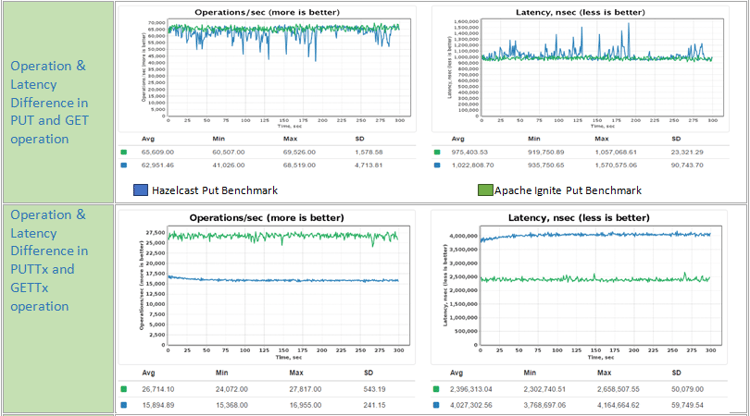
Task: Click the latency maximum 2,658,507.55
Action: click(618, 389)
